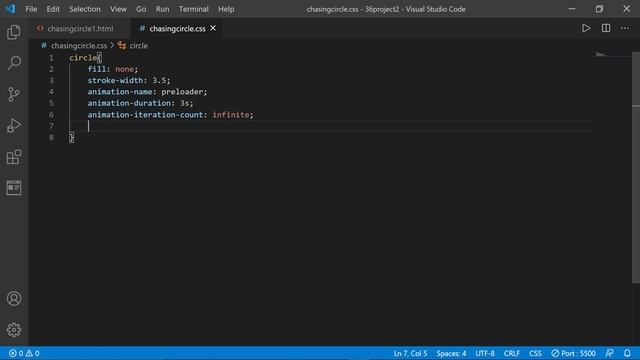Open the editor More Actions ellipsis
The height and width of the screenshot is (360, 640).
tap(625, 28)
